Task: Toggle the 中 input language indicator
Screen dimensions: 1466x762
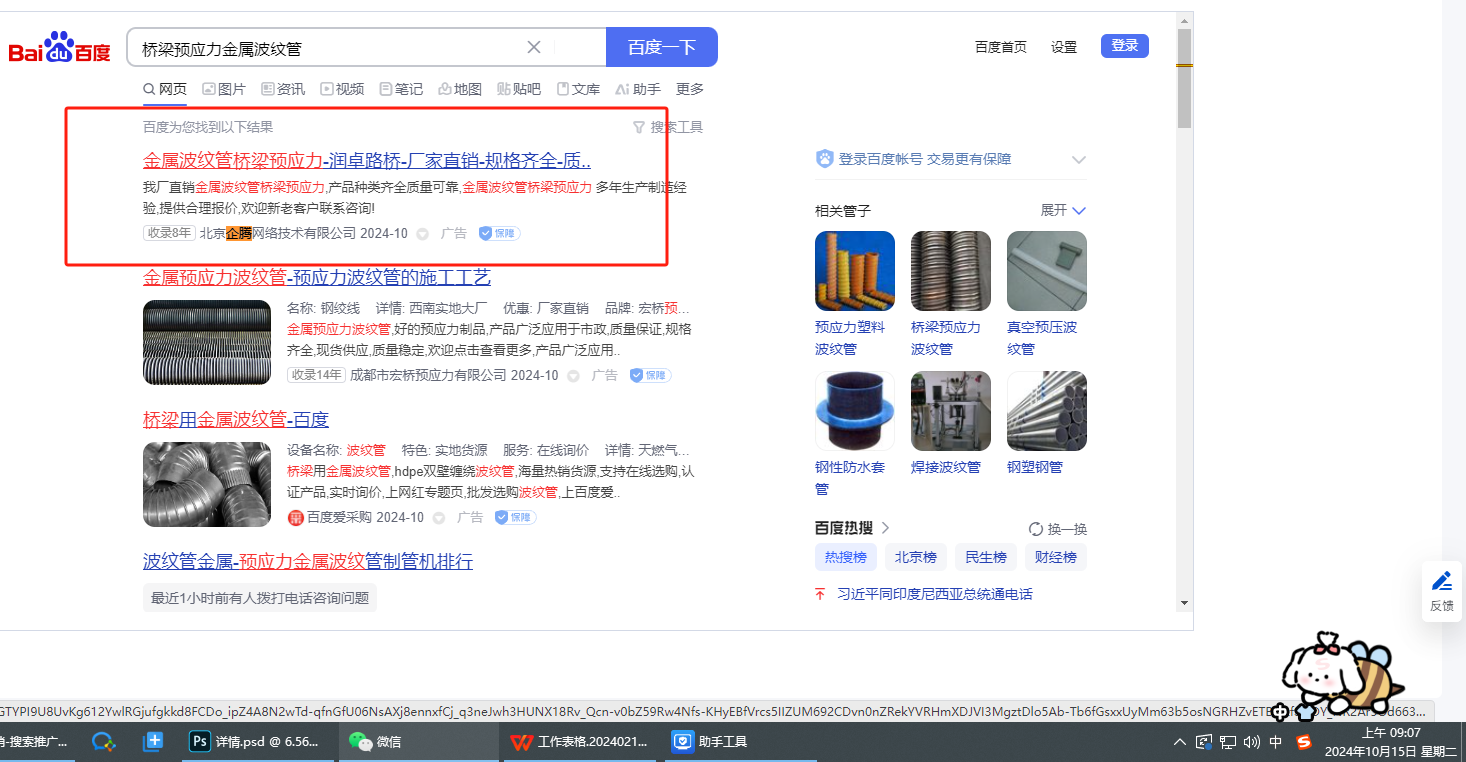Action: tap(1276, 742)
